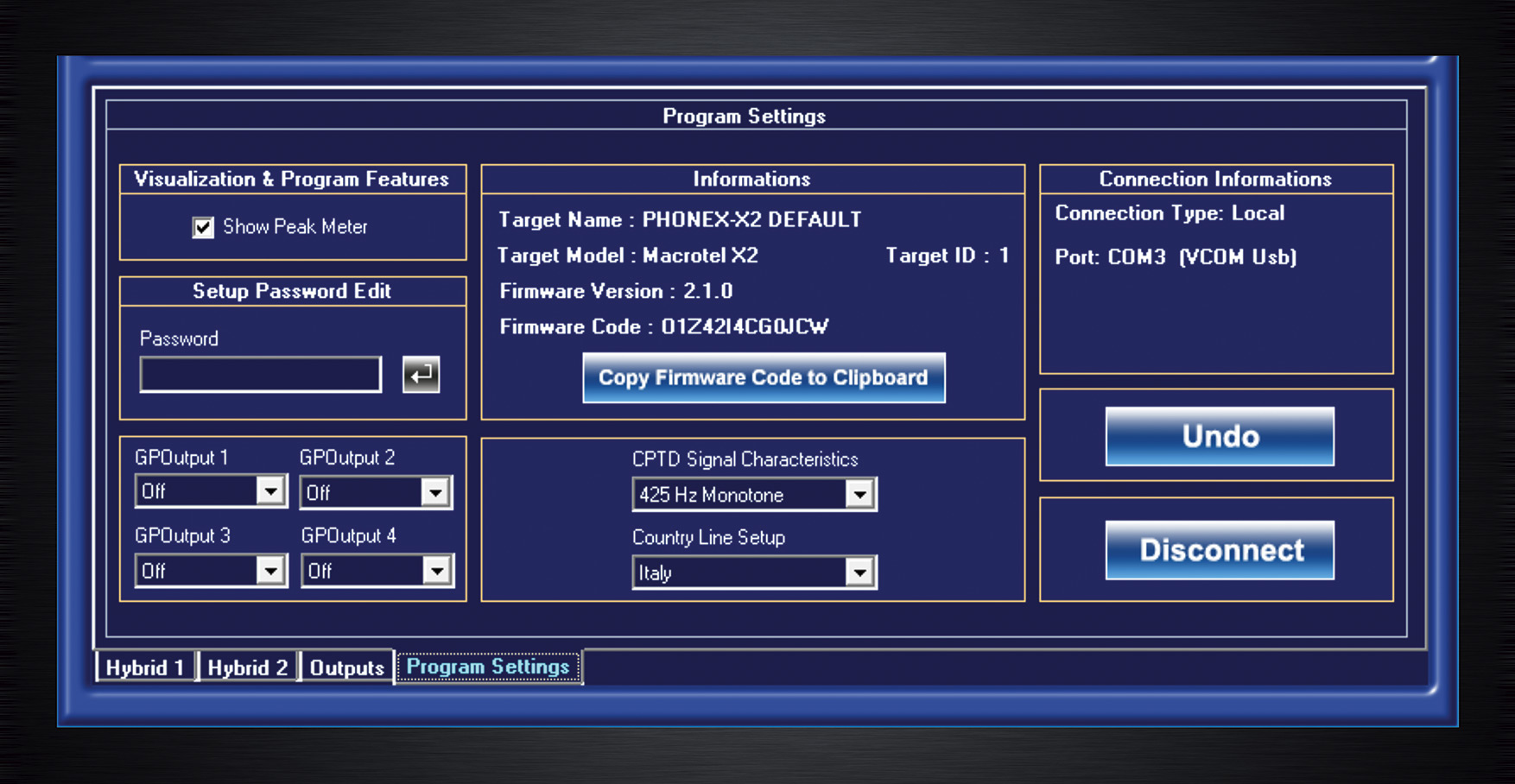Open the GPOutput 1 dropdown
This screenshot has width=1515, height=784.
pos(270,491)
